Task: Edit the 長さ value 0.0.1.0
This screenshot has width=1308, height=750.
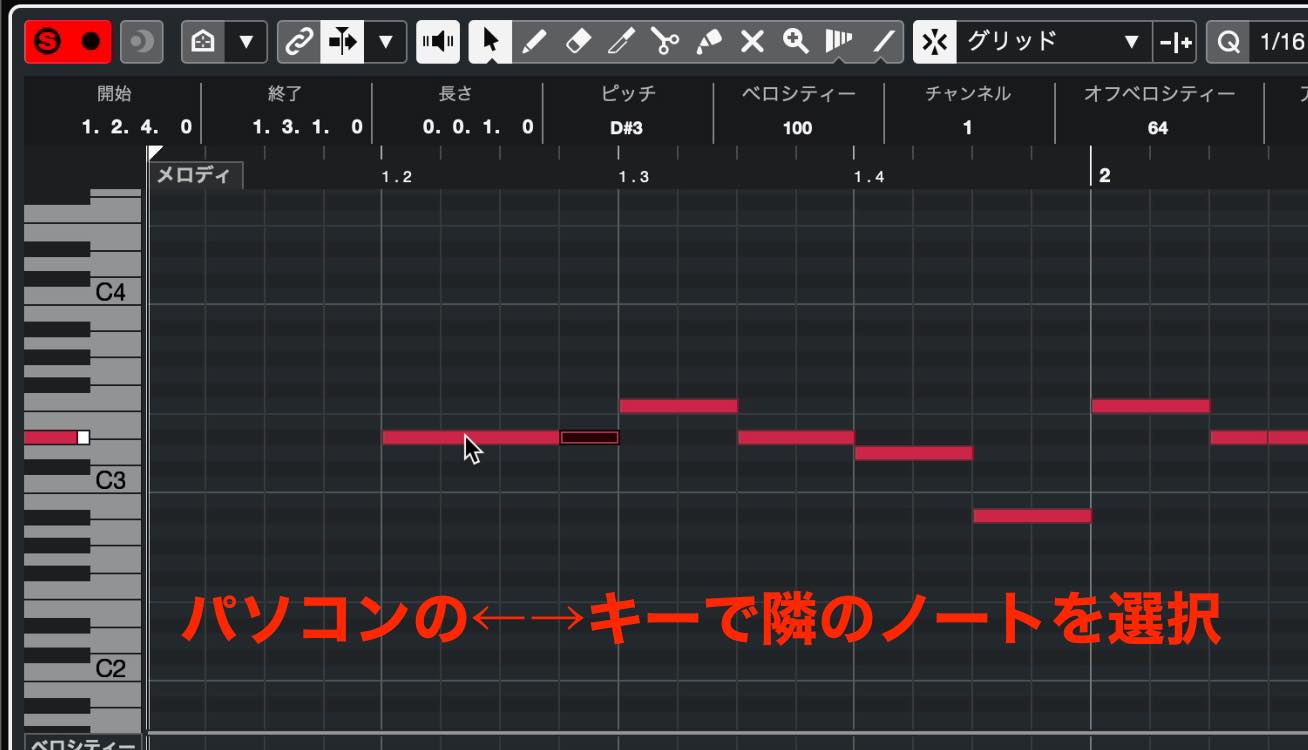Action: (x=478, y=128)
